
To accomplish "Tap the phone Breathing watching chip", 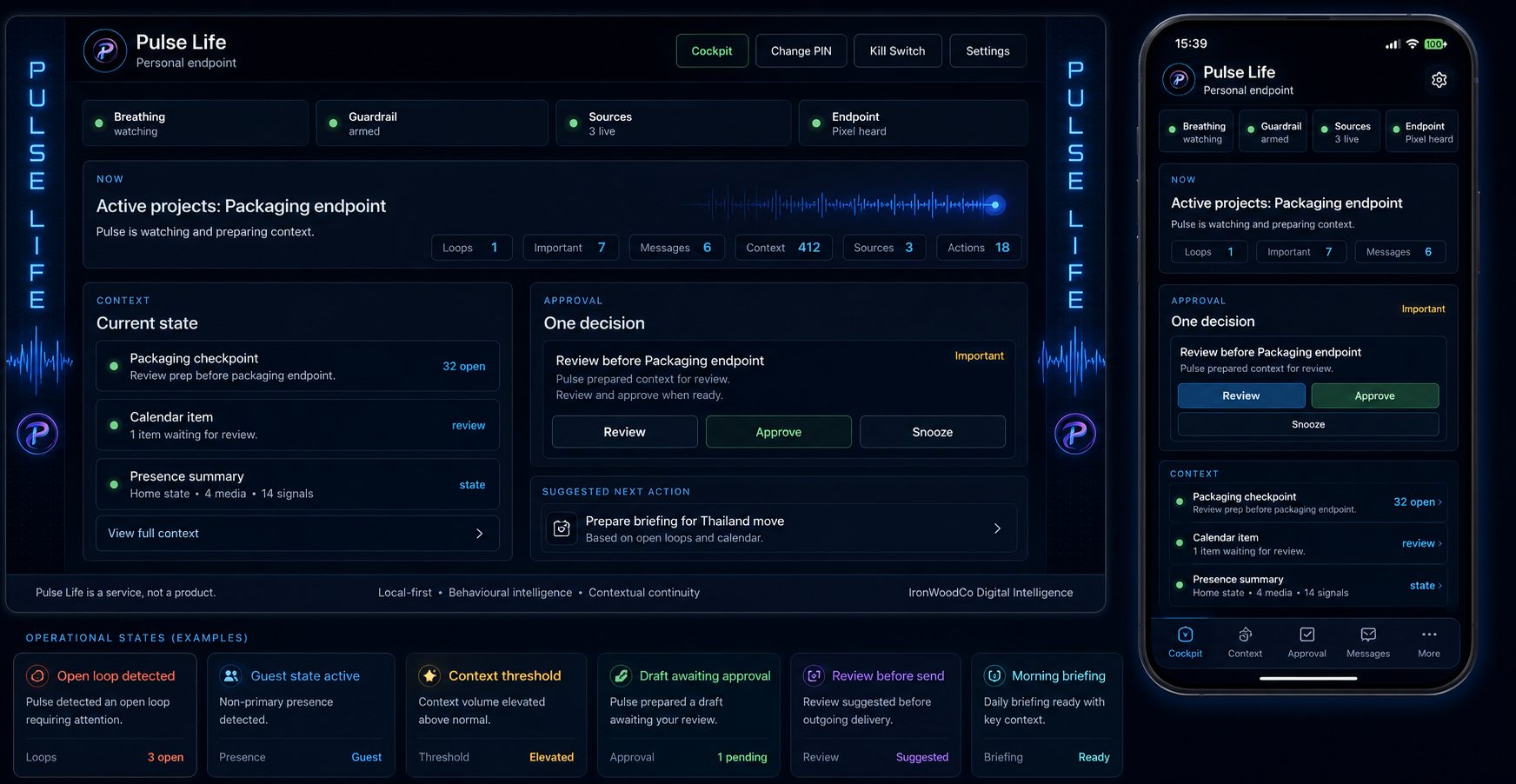I will 1196,132.
